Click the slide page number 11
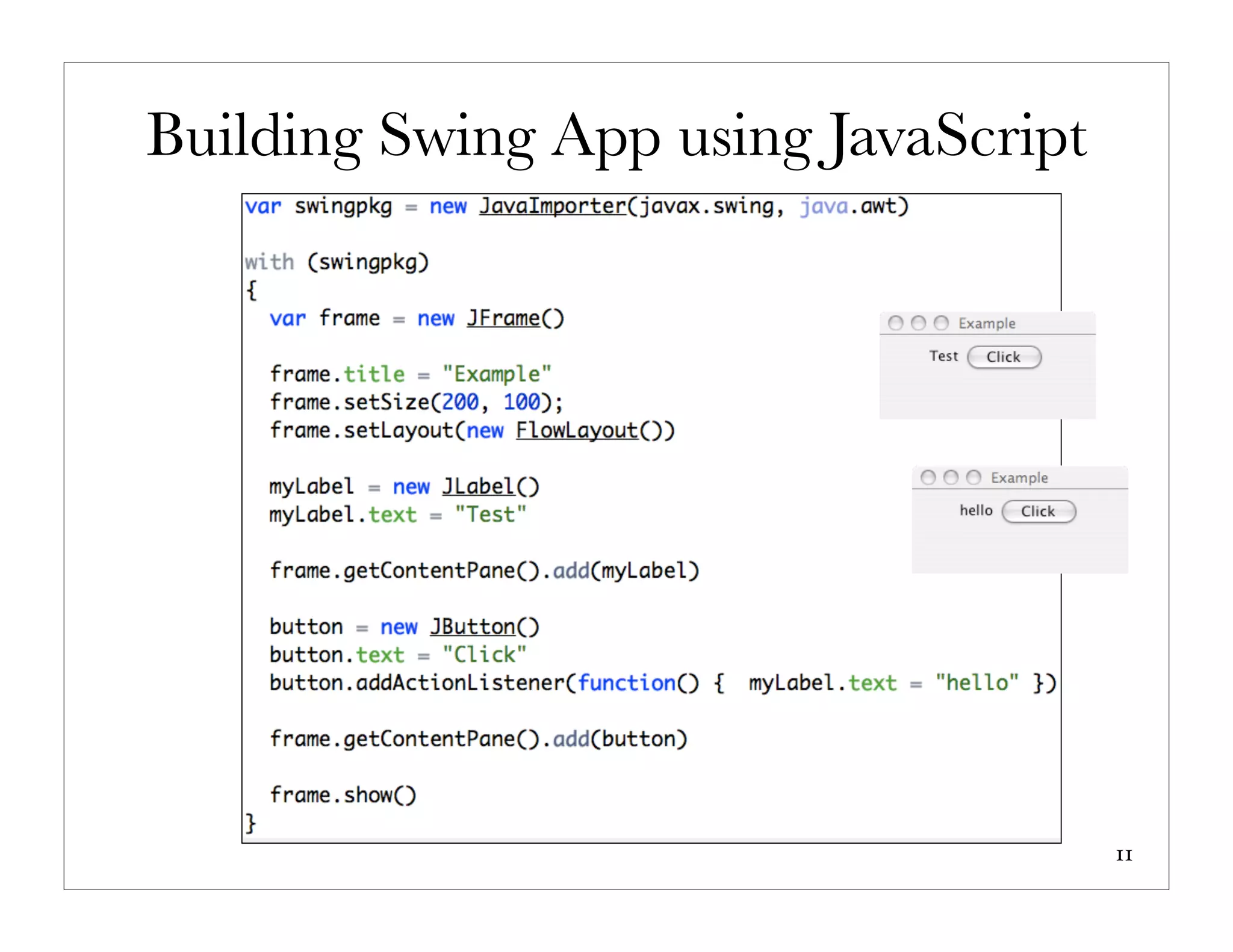This screenshot has width=1233, height=952. [1124, 855]
